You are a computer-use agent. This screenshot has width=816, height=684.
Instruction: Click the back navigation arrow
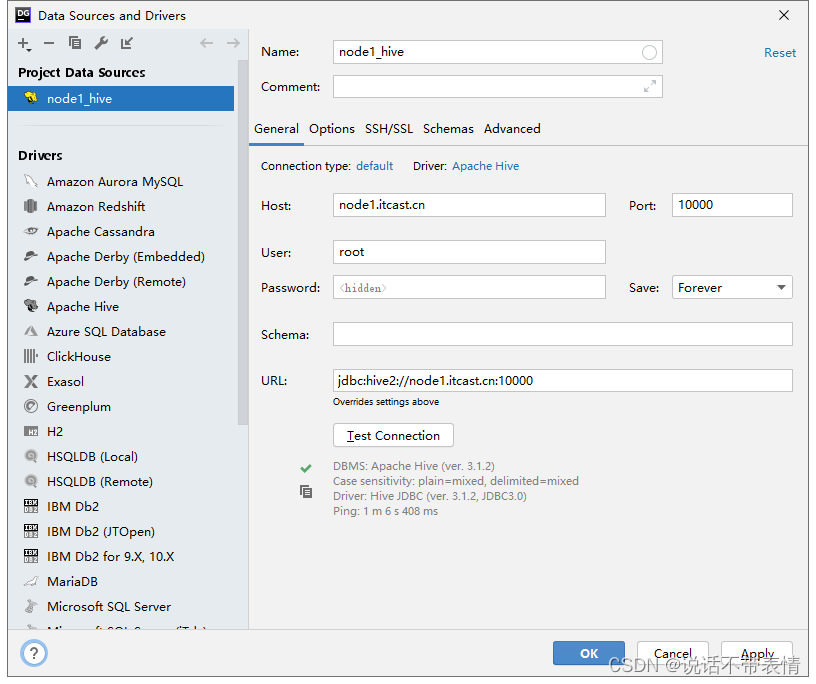206,44
